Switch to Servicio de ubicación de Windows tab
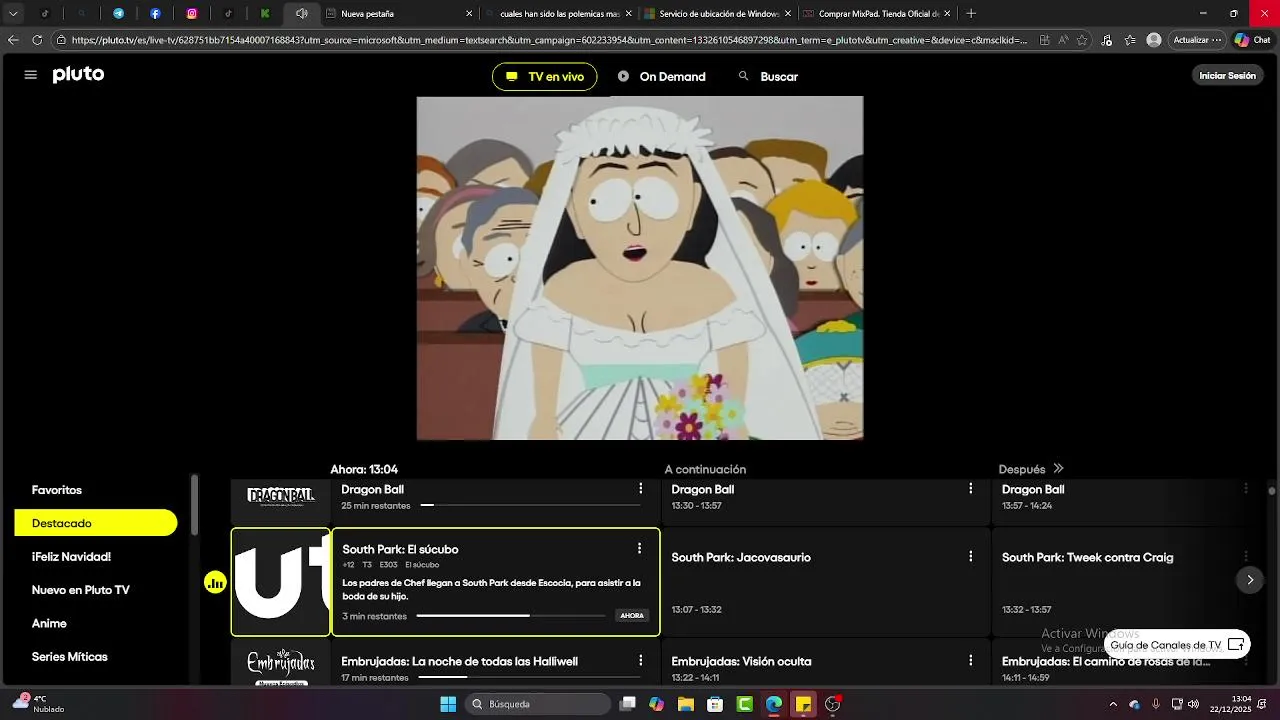This screenshot has height=720, width=1280. click(718, 14)
